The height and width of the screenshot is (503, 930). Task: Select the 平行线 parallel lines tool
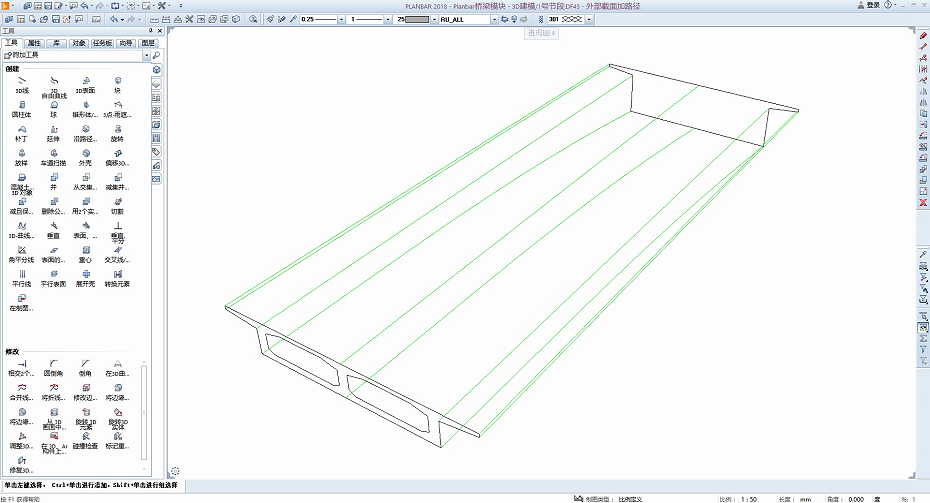(x=22, y=279)
